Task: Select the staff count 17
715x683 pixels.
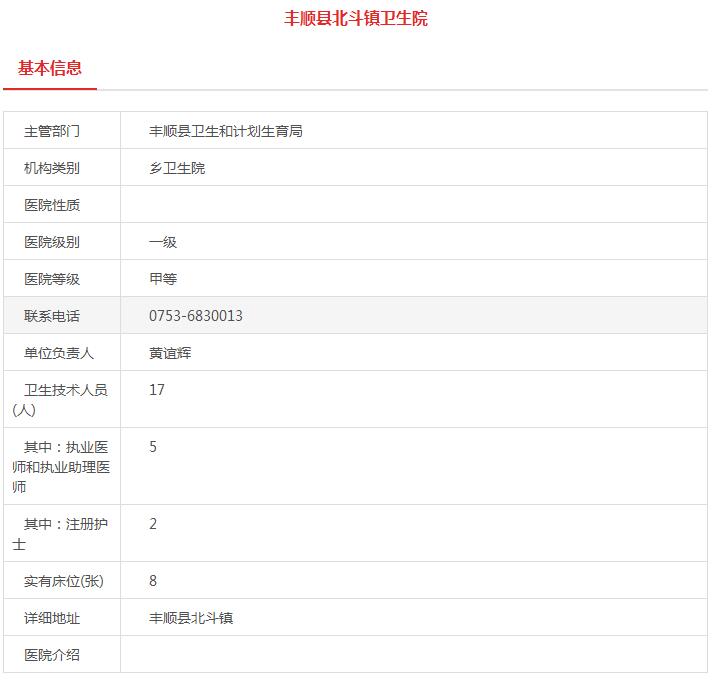Action: pos(157,390)
